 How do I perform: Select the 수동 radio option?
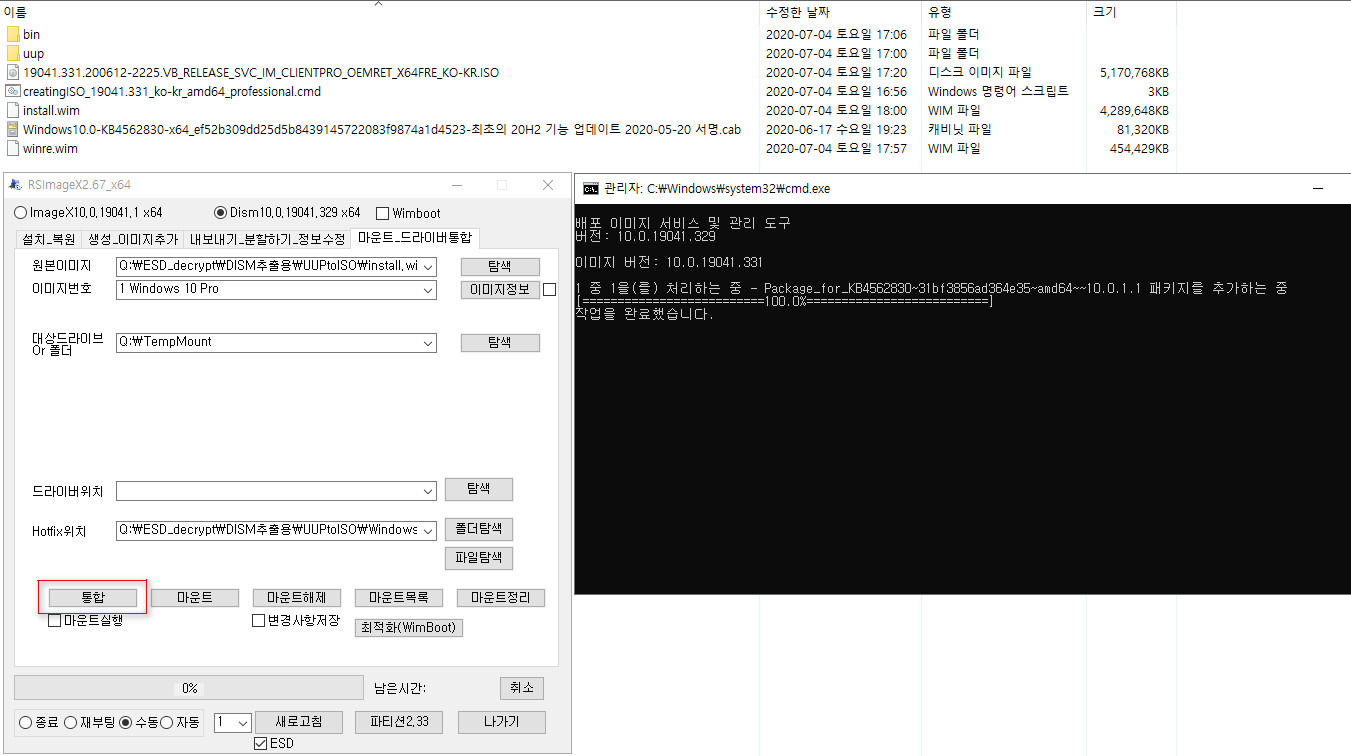126,722
